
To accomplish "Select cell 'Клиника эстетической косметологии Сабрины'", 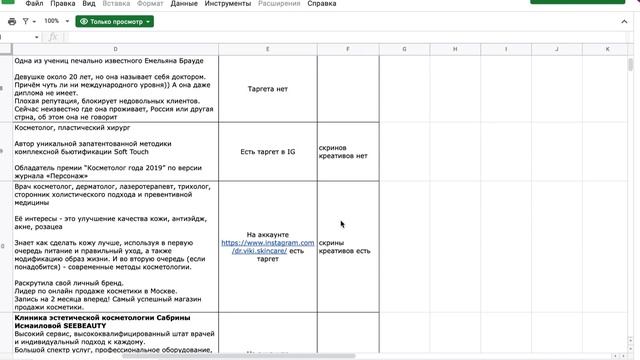I will tap(116, 333).
